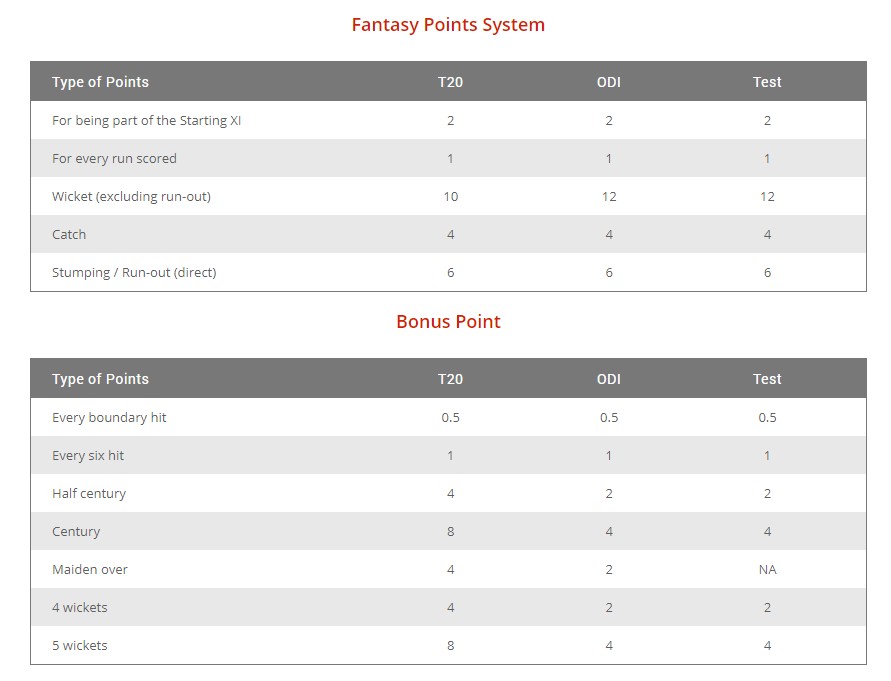The width and height of the screenshot is (891, 681).
Task: Click the "Every boundary hit" row label
Action: point(109,418)
